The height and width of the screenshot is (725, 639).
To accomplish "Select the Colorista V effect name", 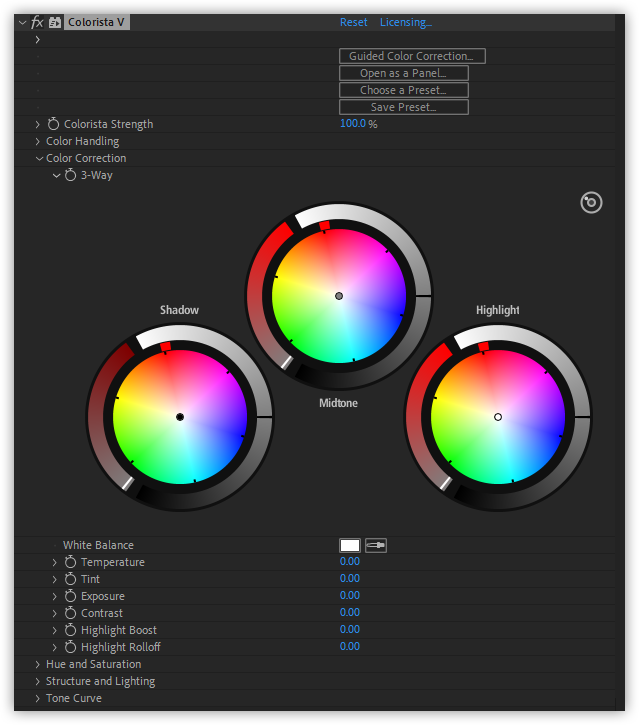I will [96, 22].
